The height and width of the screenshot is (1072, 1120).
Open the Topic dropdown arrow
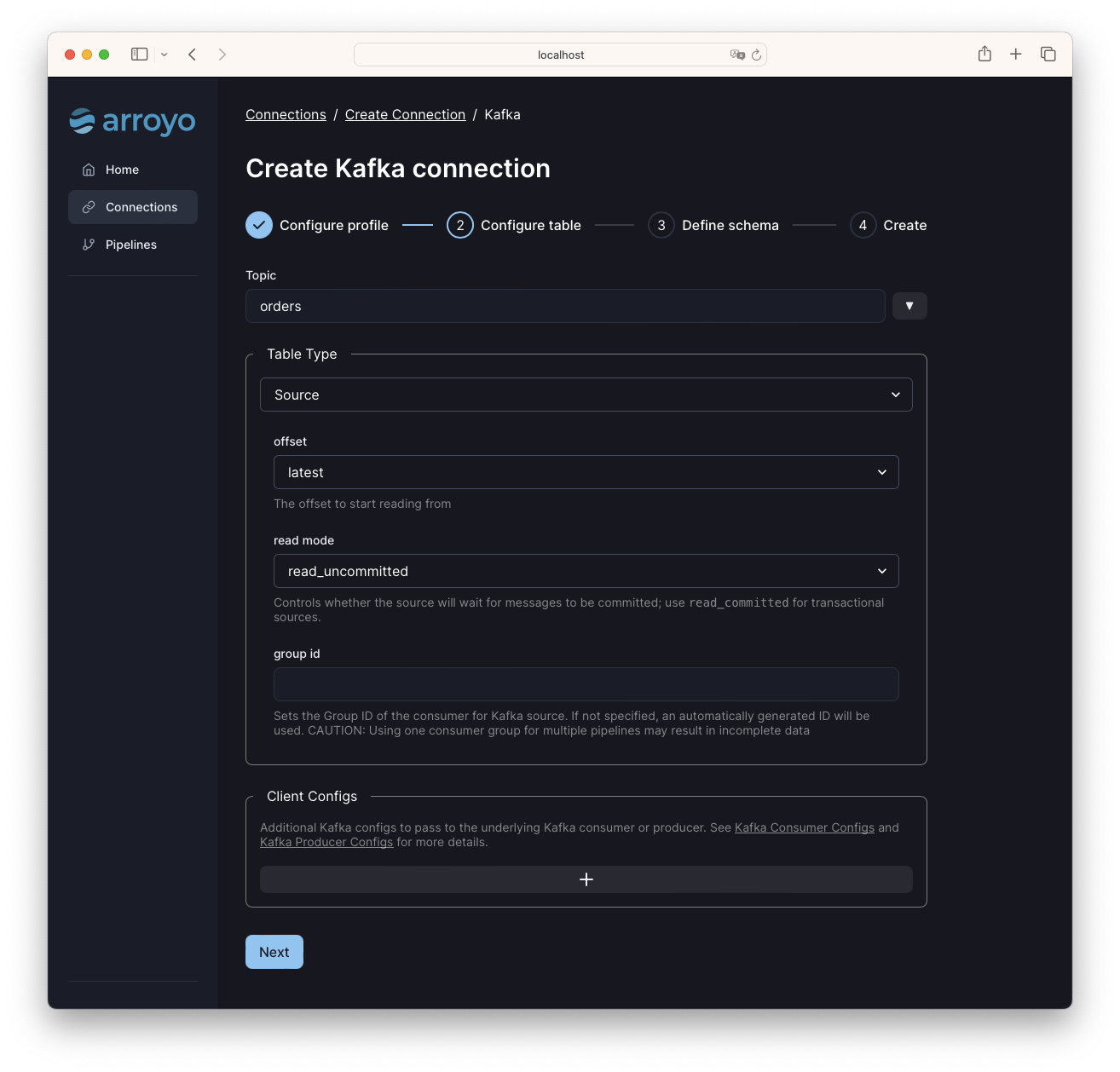pos(909,306)
